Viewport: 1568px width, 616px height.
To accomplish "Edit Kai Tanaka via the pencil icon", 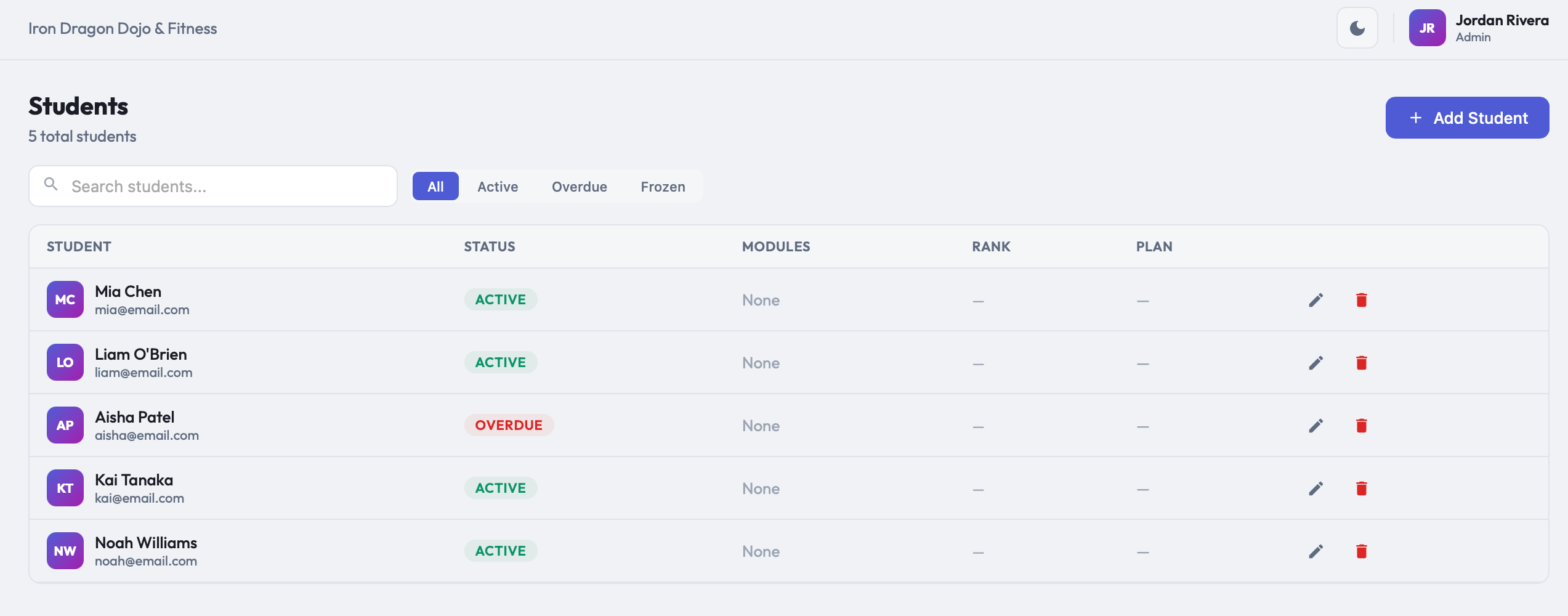I will (1315, 488).
